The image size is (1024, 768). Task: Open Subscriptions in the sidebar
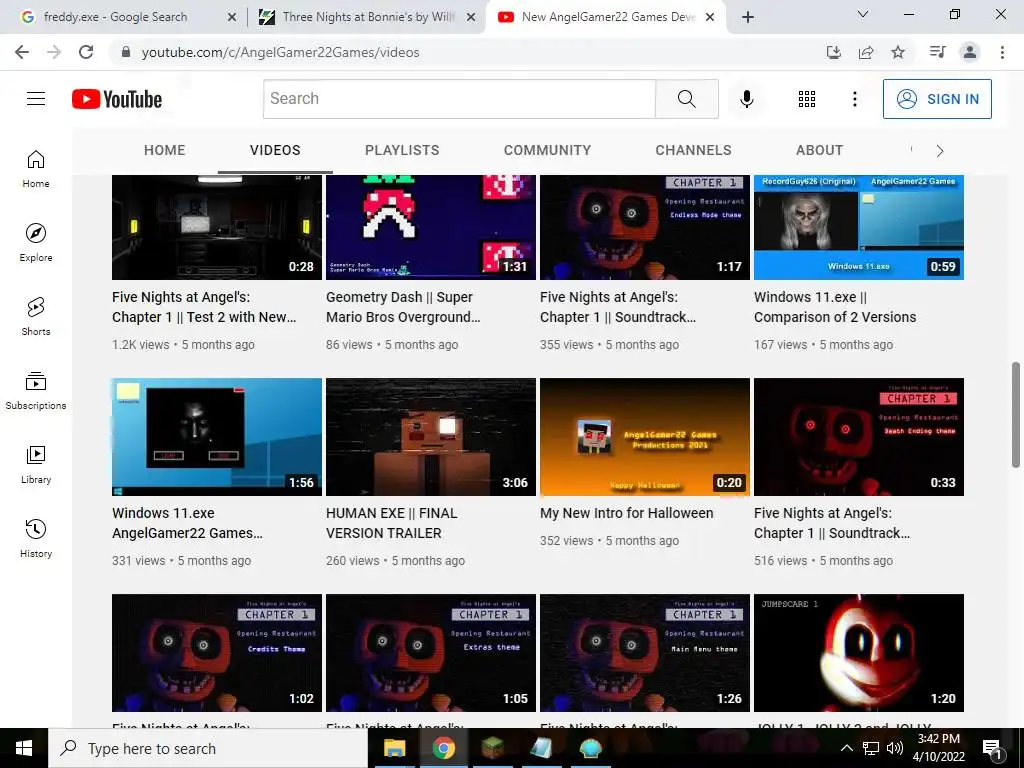pyautogui.click(x=36, y=391)
